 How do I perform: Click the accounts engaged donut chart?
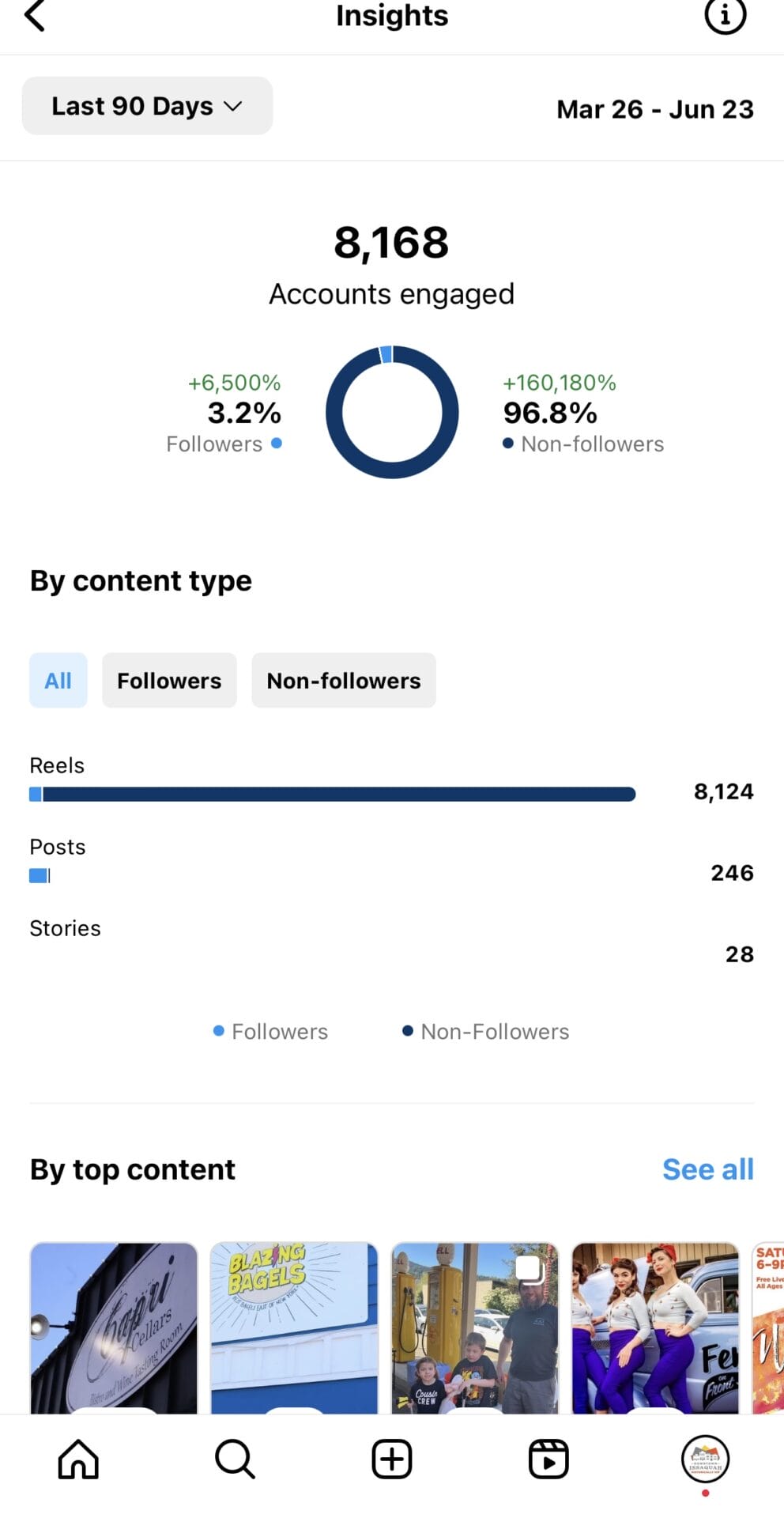tap(392, 412)
